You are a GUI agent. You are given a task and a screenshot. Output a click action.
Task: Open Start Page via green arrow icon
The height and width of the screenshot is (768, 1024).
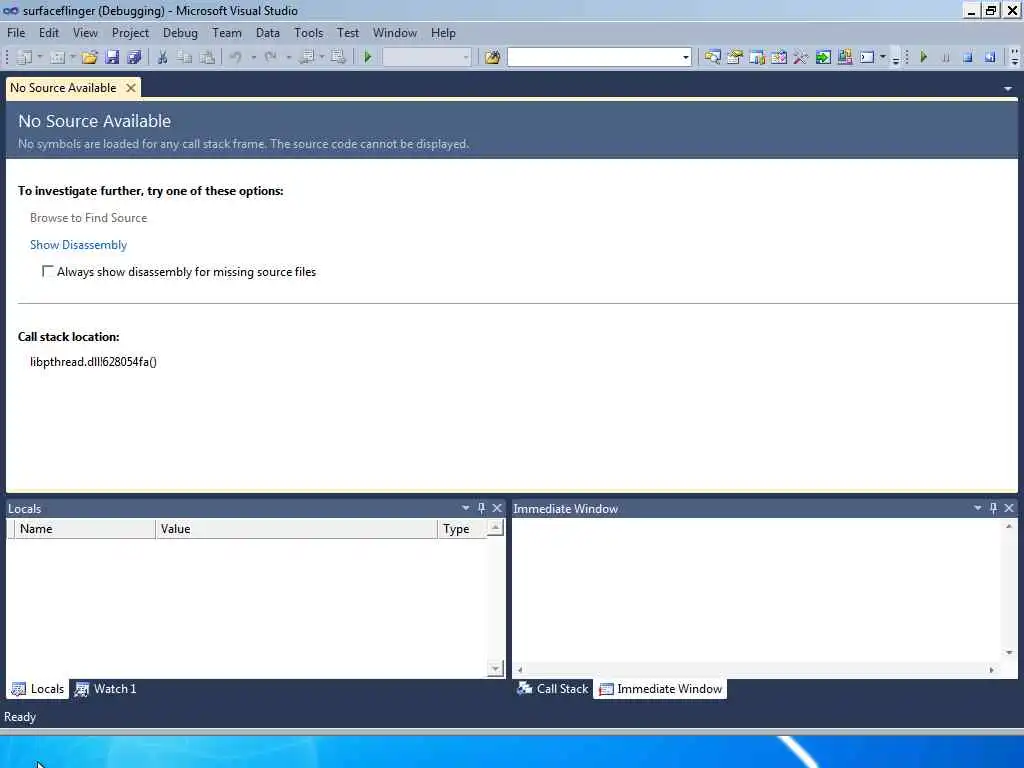tap(823, 57)
